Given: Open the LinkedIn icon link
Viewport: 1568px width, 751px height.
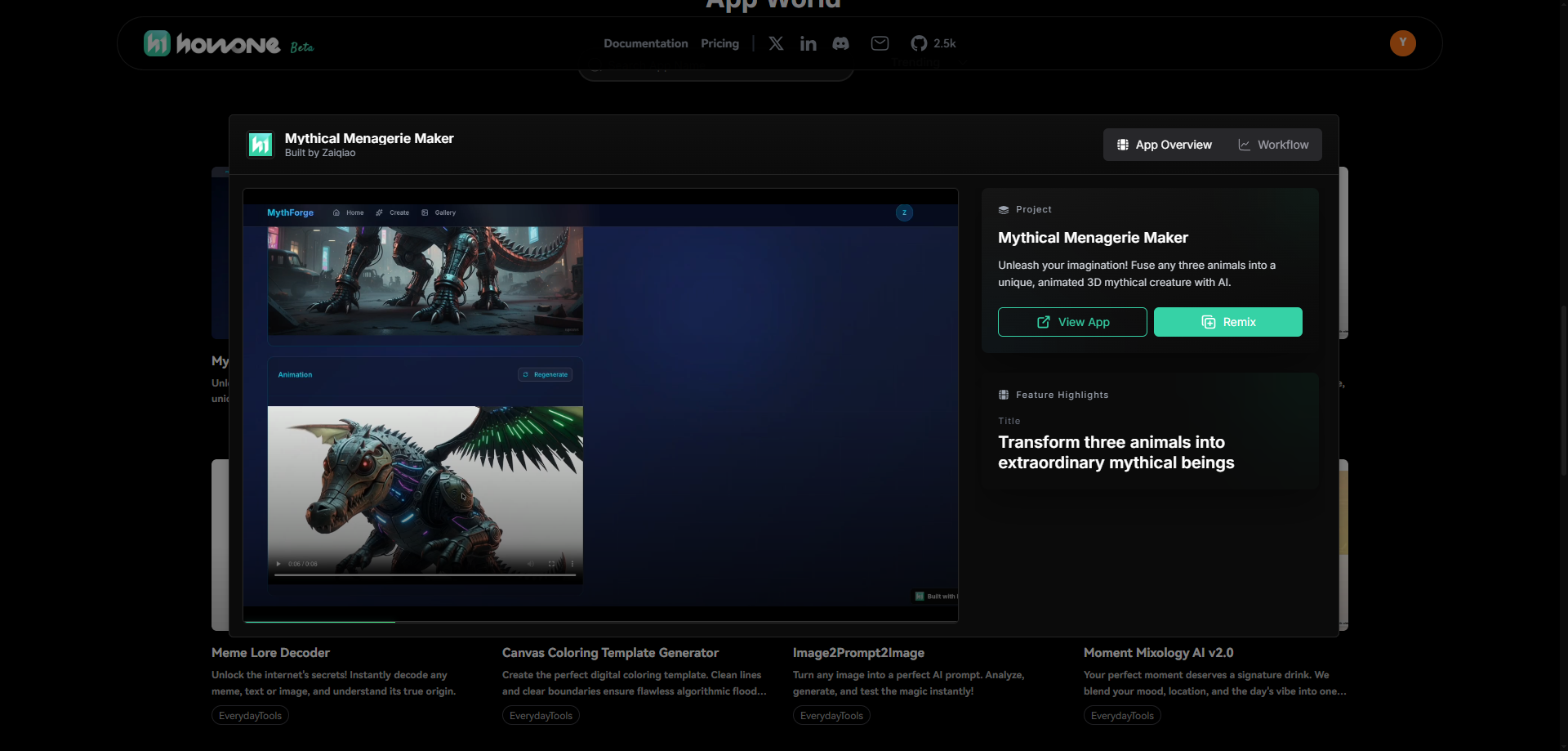Looking at the screenshot, I should 808,43.
